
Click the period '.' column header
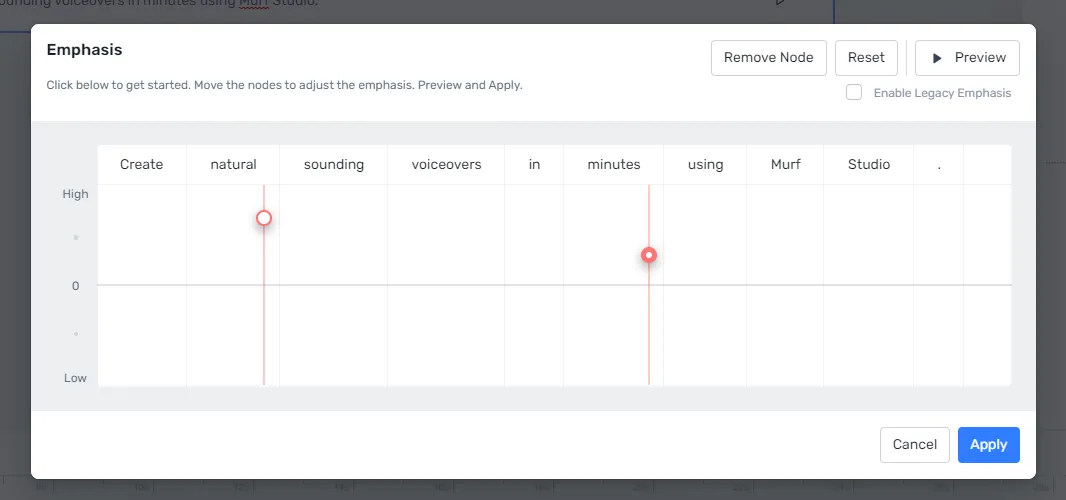click(x=939, y=165)
